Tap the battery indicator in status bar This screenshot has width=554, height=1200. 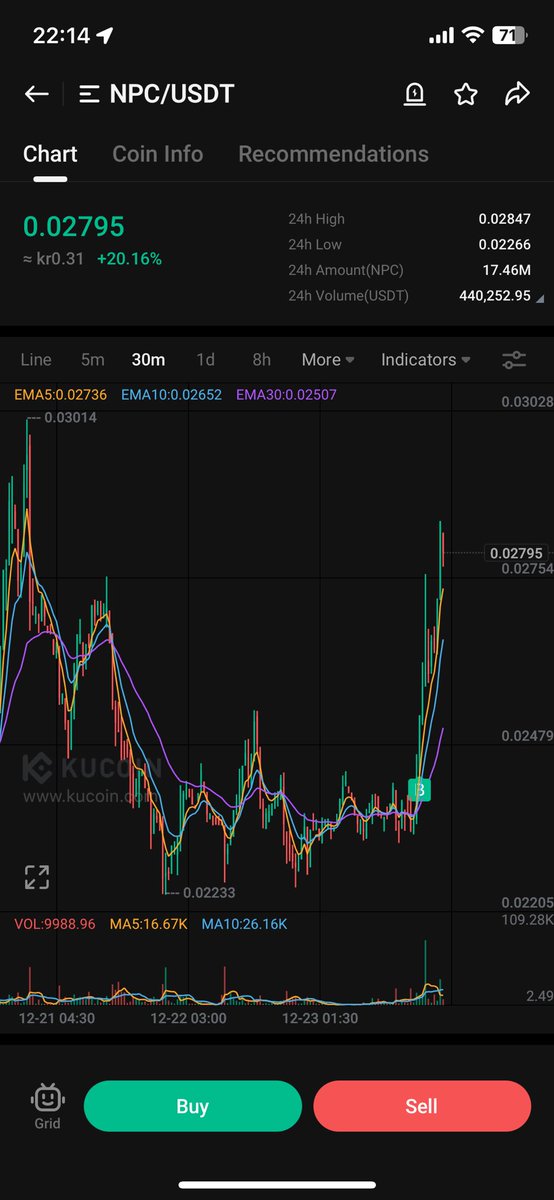(510, 35)
